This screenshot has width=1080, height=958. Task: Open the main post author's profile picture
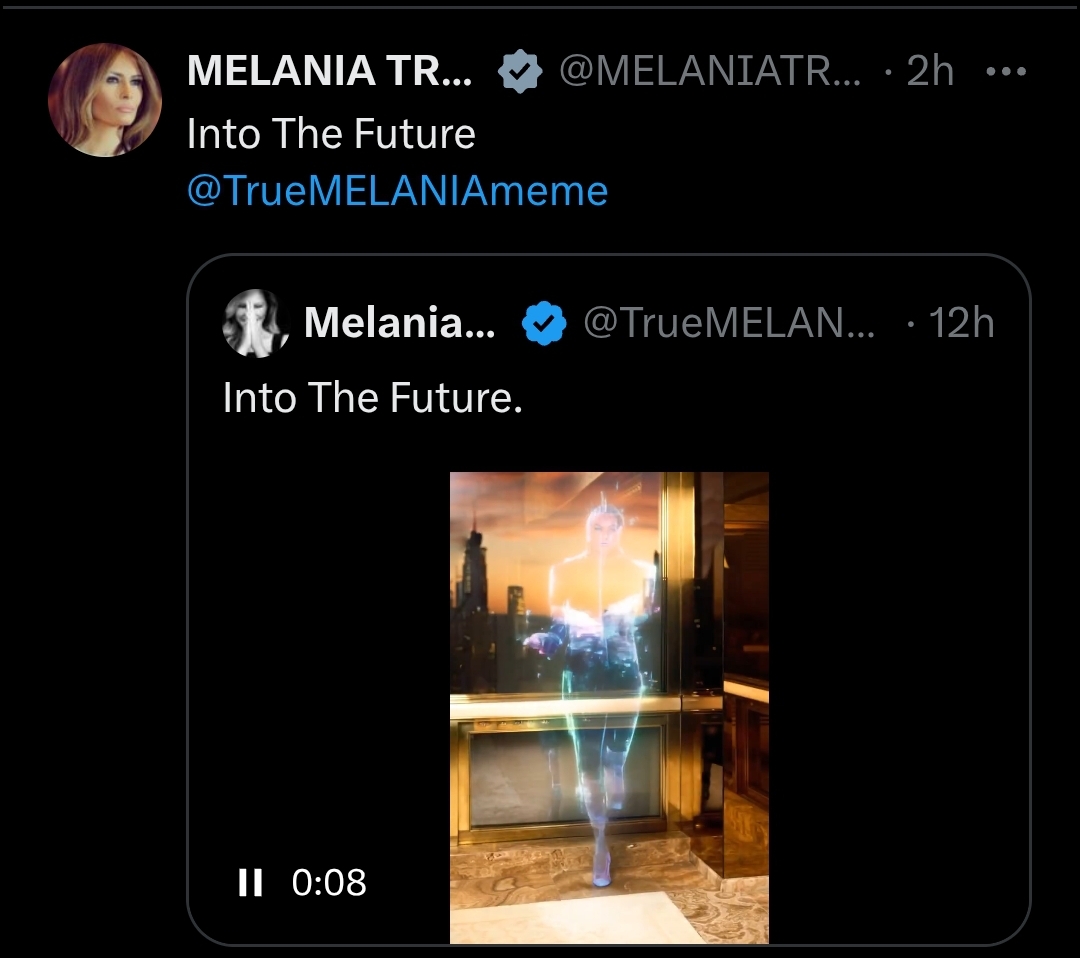[x=105, y=100]
